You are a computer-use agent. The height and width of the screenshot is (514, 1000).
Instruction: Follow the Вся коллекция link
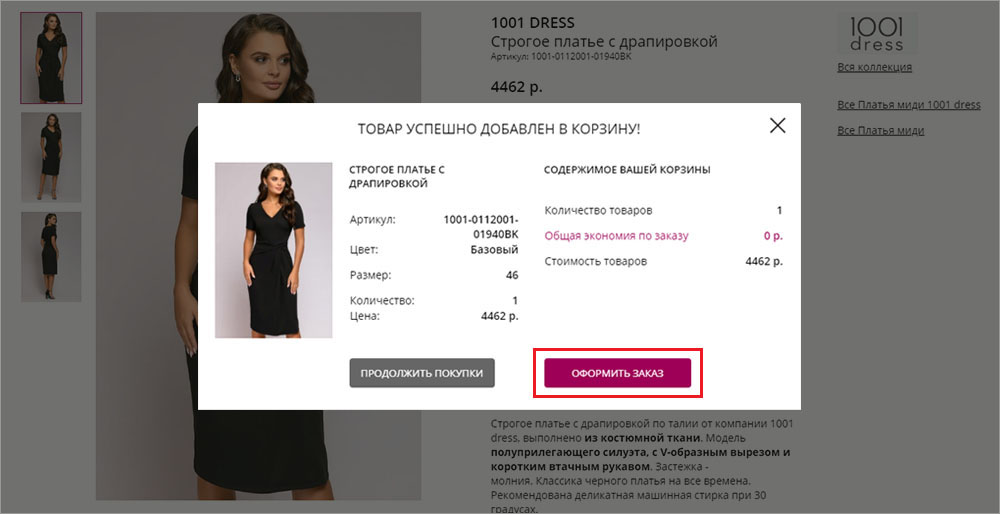tap(874, 68)
